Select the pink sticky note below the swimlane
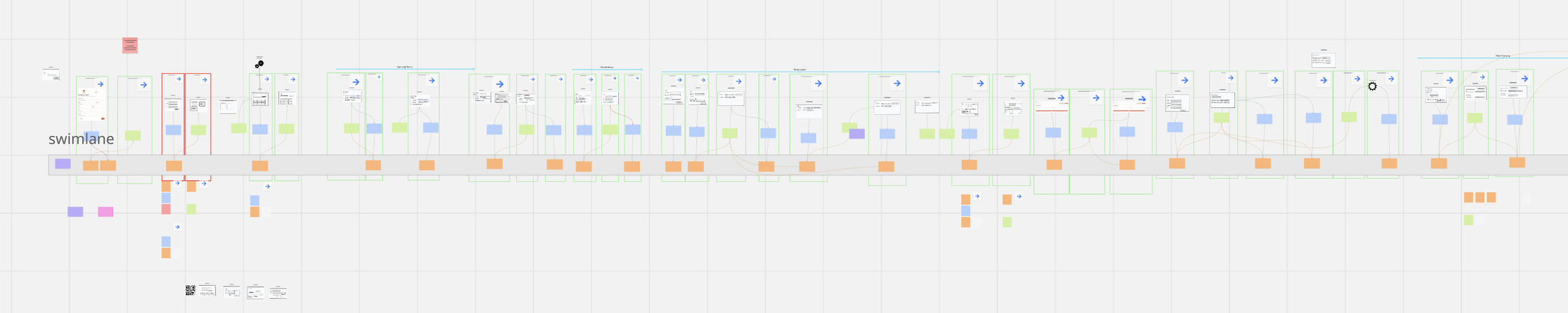This screenshot has height=313, width=1568. pyautogui.click(x=105, y=211)
